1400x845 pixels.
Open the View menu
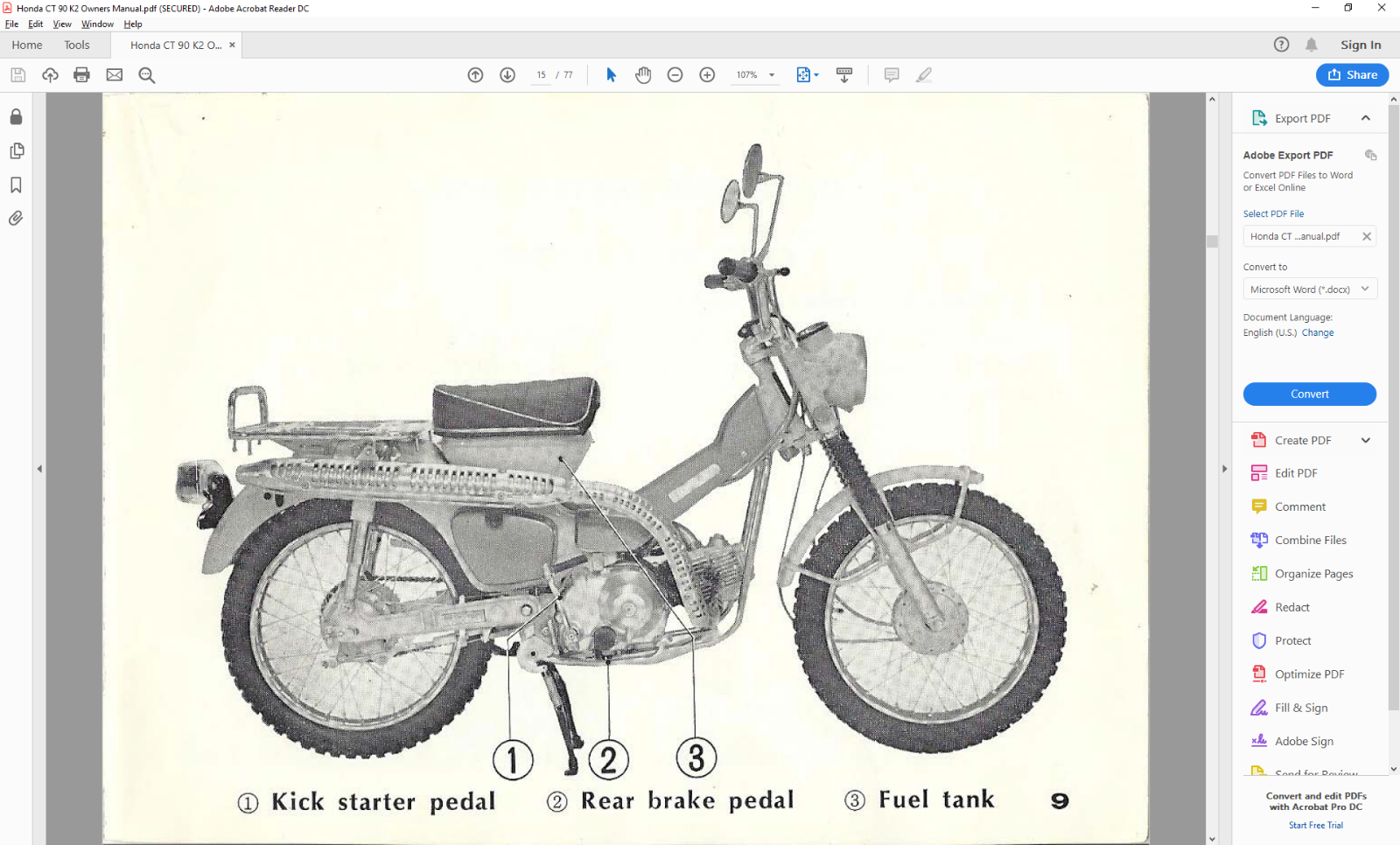tap(61, 24)
